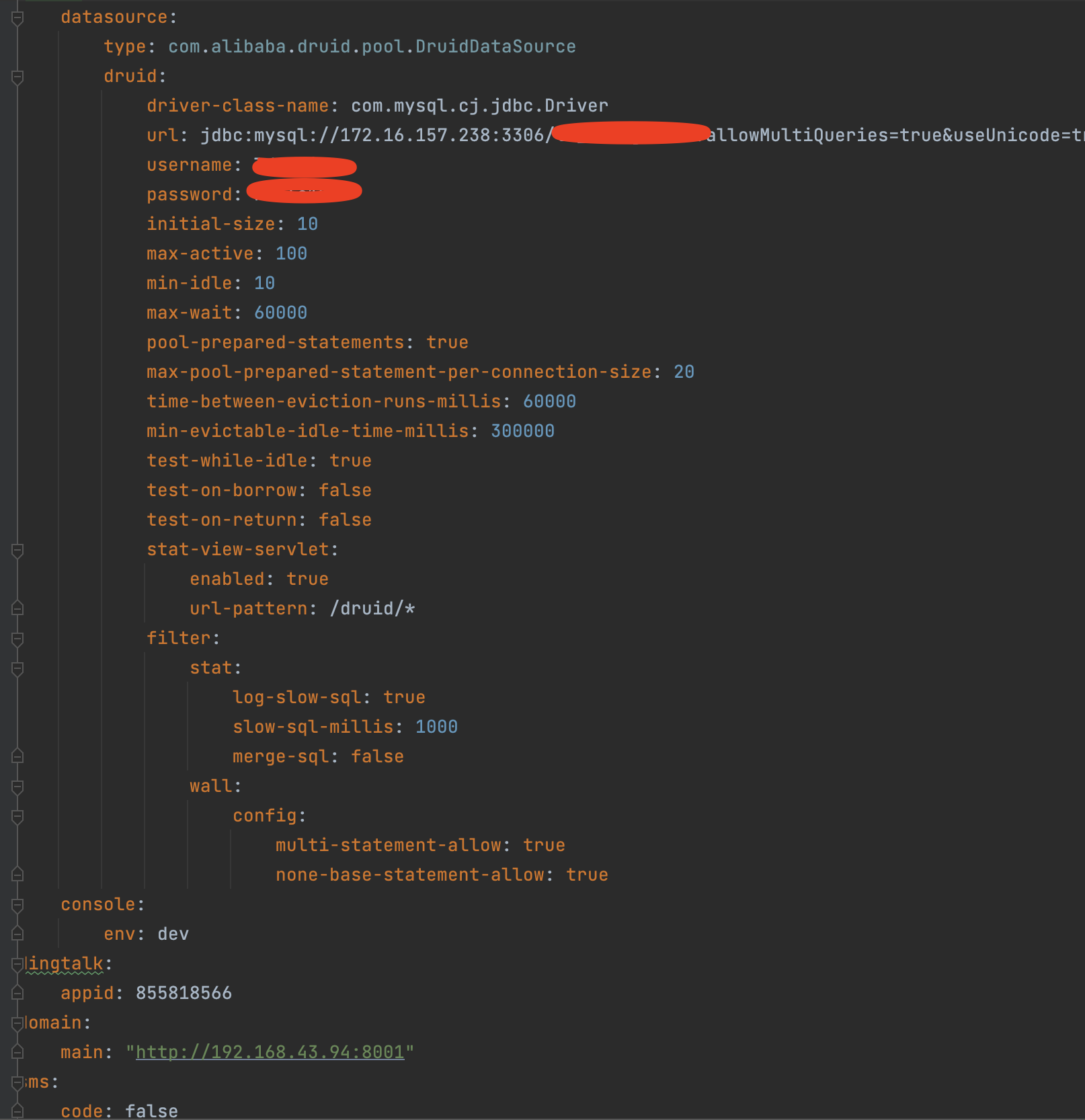Screen dimensions: 1085x1120
Task: Collapse the wall block fold marker
Action: tap(17, 787)
